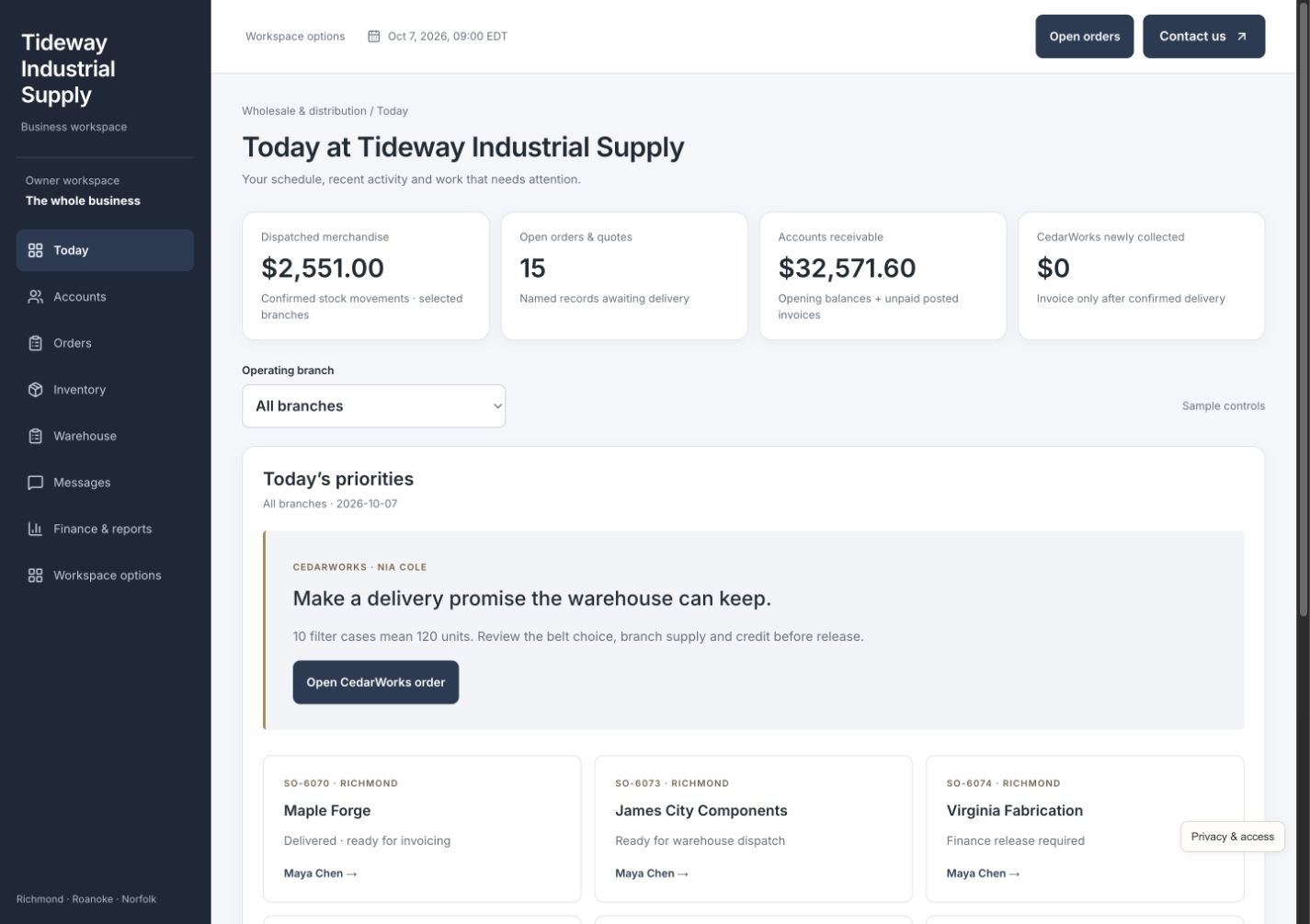This screenshot has height=924, width=1310.
Task: Click the 'Wholesale & distribution / Today' breadcrumb
Action: tap(325, 111)
